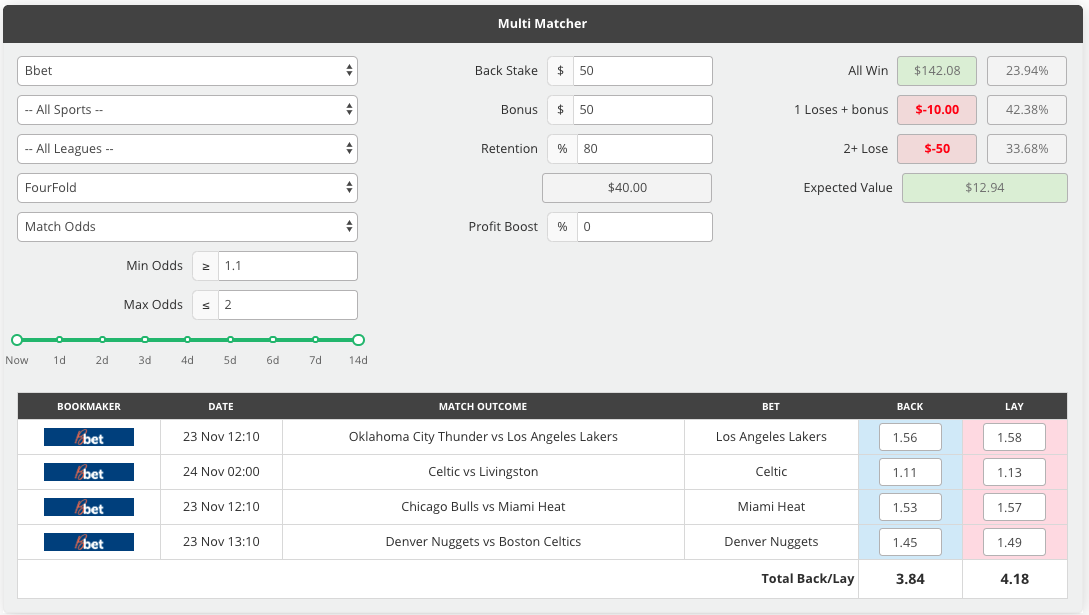Open the All Leagues dropdown
Image resolution: width=1089 pixels, height=615 pixels.
pyautogui.click(x=187, y=148)
